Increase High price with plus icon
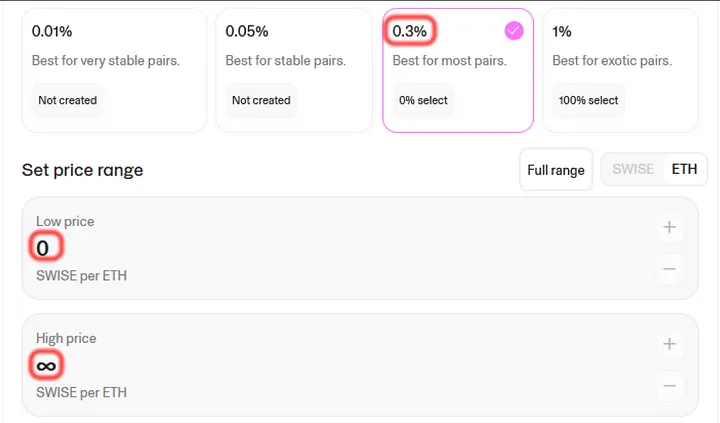 pos(669,344)
